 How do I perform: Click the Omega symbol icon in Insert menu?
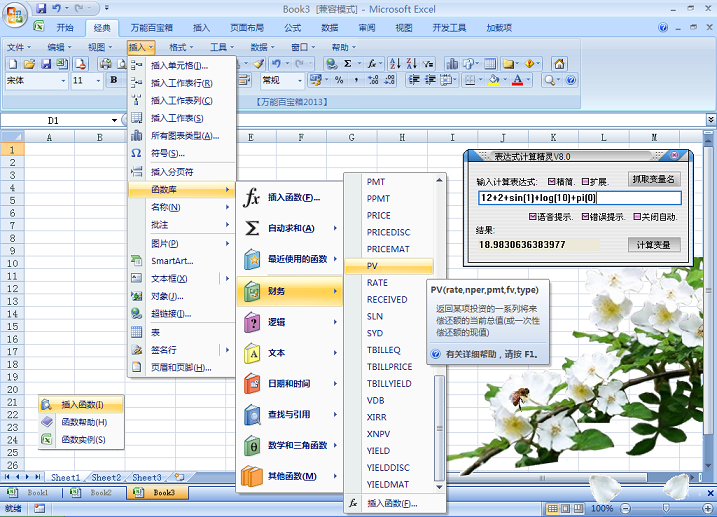[x=136, y=153]
